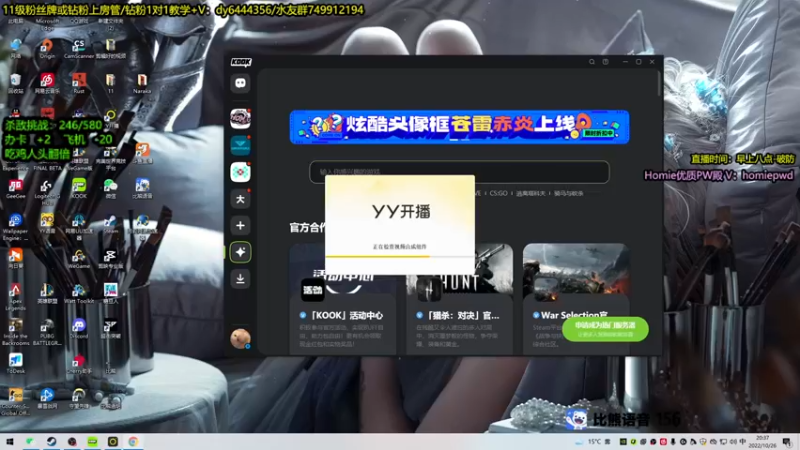The image size is (800, 450).
Task: Open the Windows Start menu
Action: click(10, 441)
